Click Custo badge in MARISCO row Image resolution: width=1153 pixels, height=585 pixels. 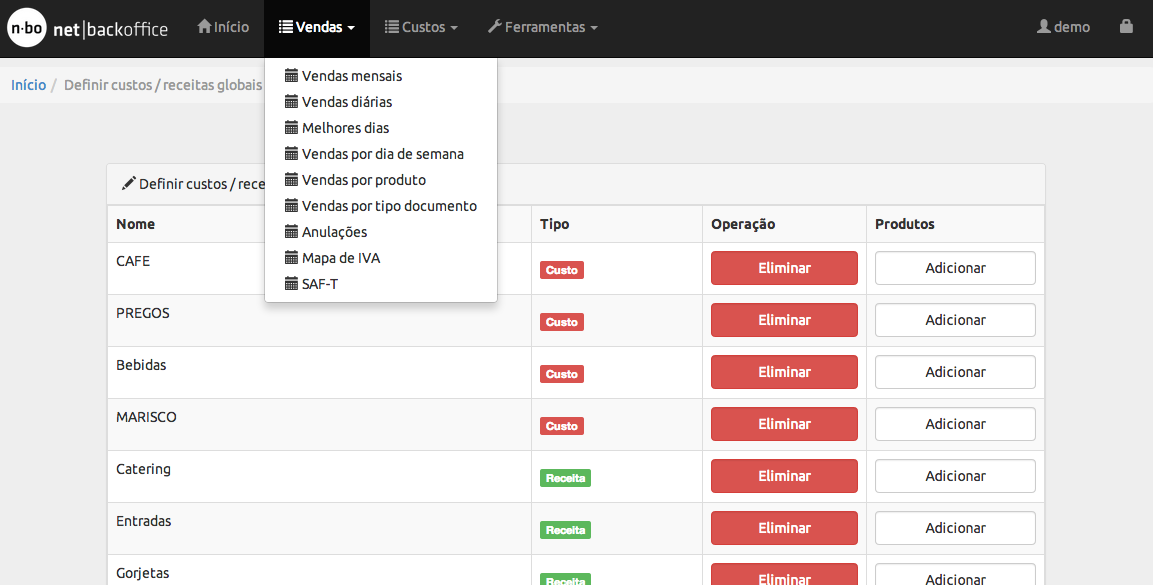point(562,426)
